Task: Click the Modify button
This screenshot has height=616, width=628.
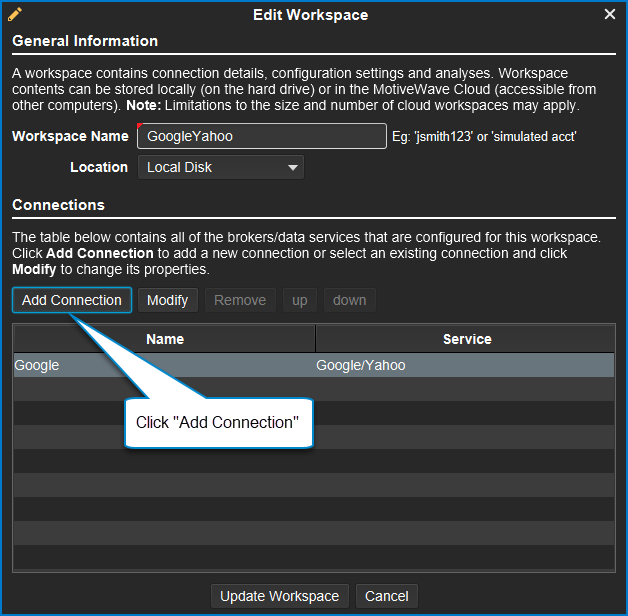Action: (167, 300)
